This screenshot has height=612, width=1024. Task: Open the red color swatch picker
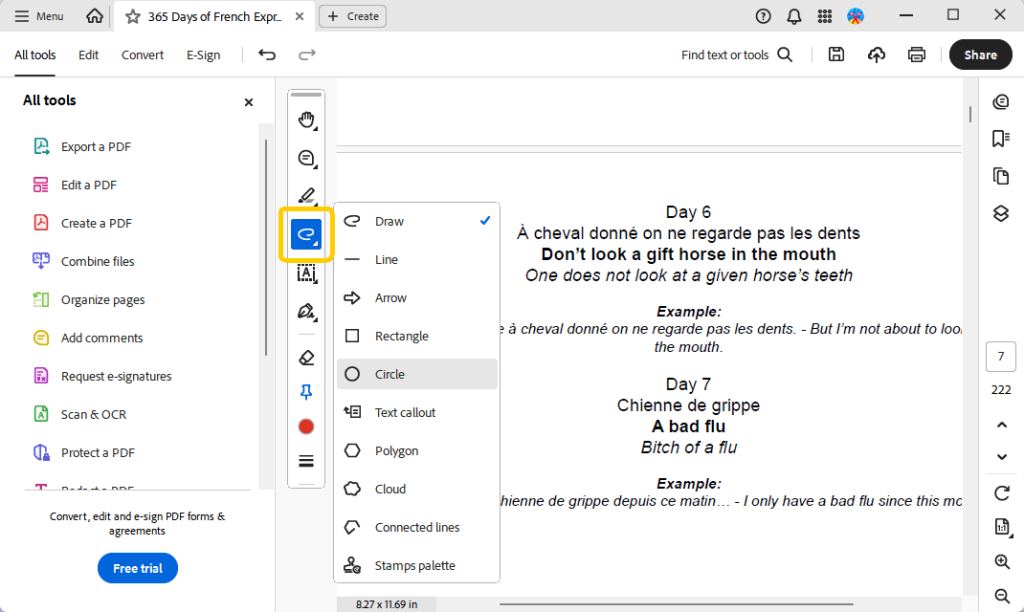tap(306, 427)
